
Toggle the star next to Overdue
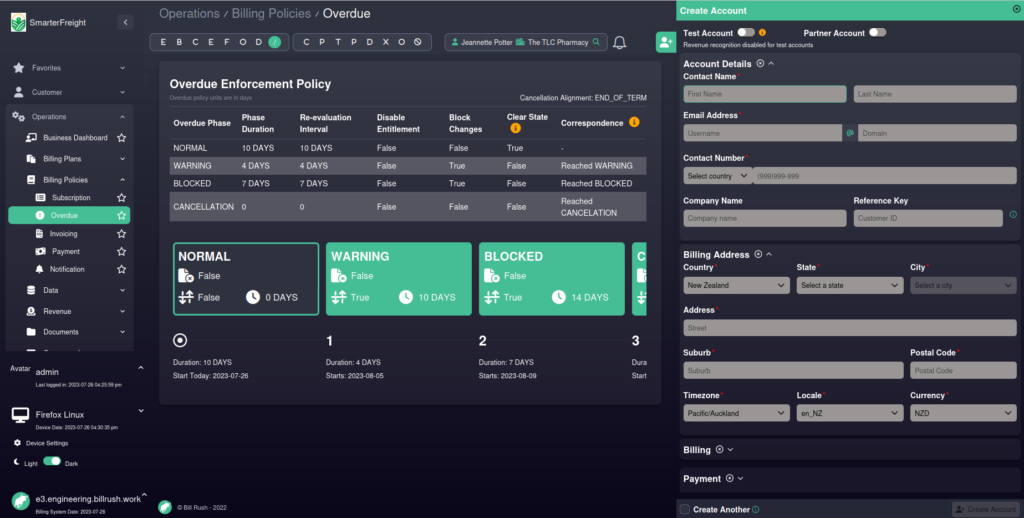121,216
